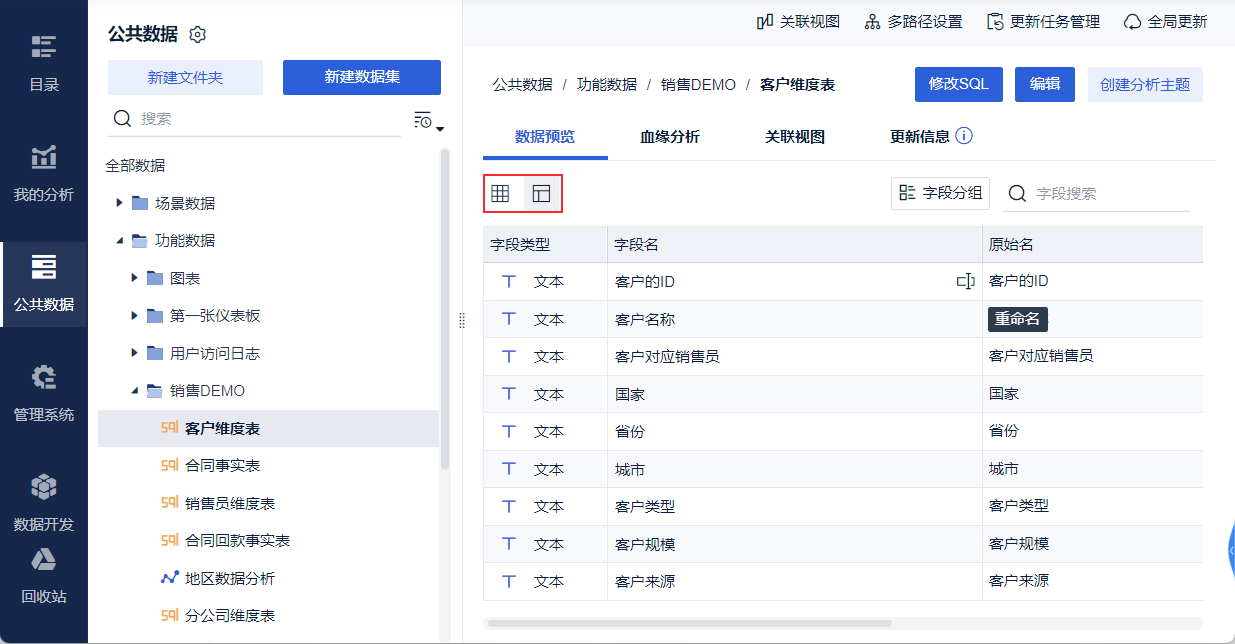The height and width of the screenshot is (644, 1235).
Task: Click the 更新信息 info icon
Action: point(964,137)
